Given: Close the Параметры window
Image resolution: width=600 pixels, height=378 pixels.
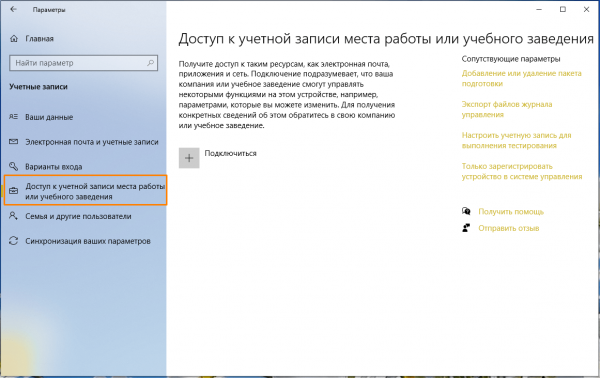Looking at the screenshot, I should tap(586, 10).
